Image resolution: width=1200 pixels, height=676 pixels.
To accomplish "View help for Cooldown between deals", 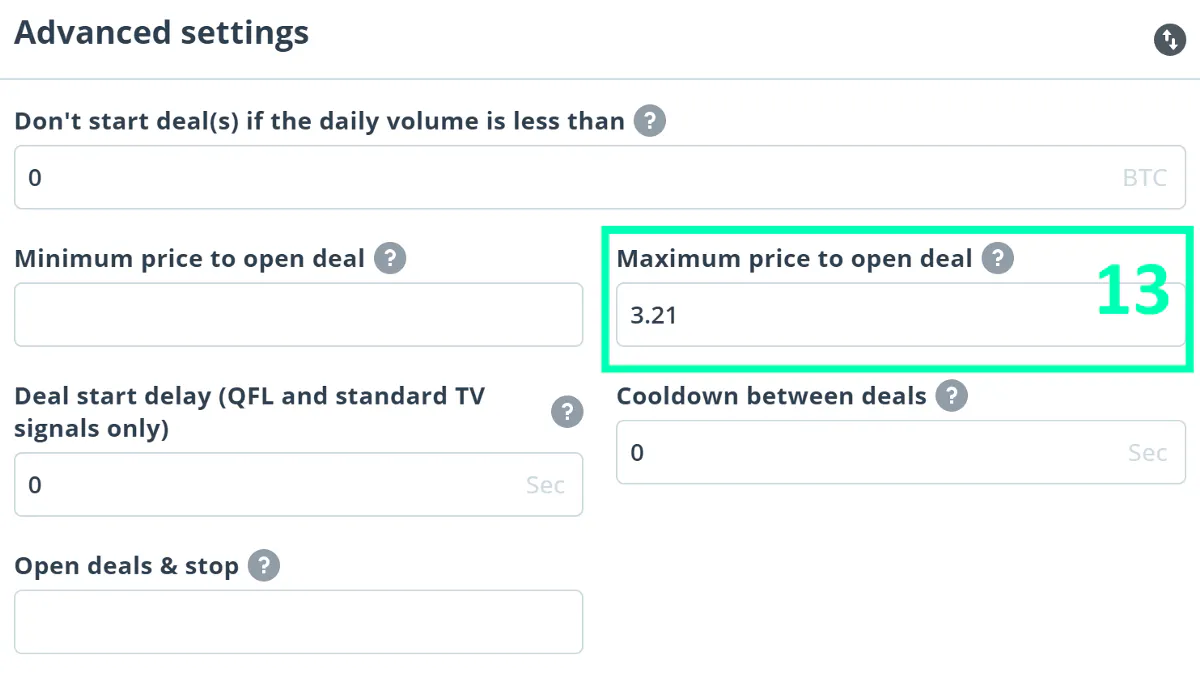I will pyautogui.click(x=952, y=396).
